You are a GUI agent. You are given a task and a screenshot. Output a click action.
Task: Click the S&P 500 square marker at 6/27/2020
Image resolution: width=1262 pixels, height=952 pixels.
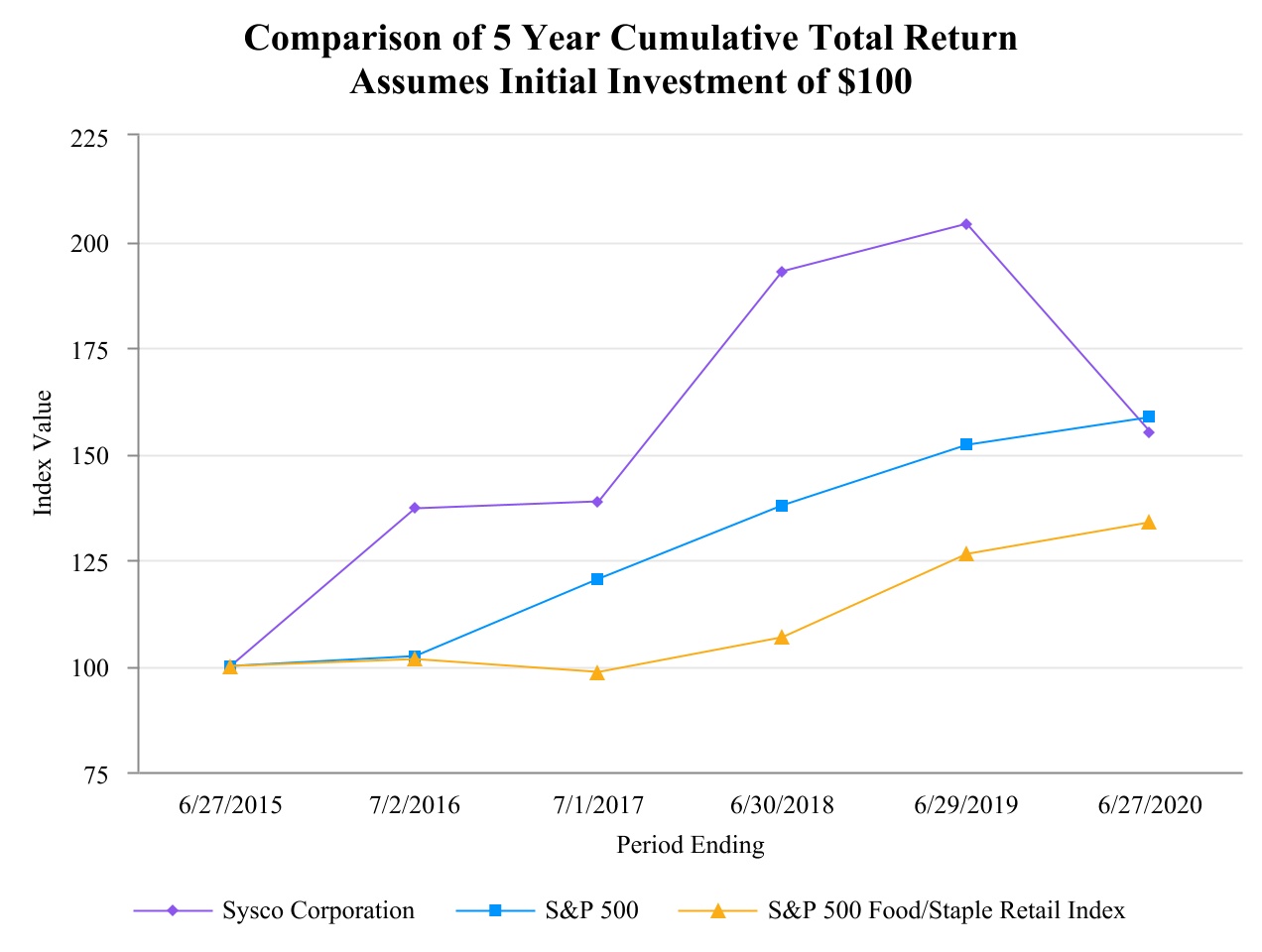(x=1149, y=416)
